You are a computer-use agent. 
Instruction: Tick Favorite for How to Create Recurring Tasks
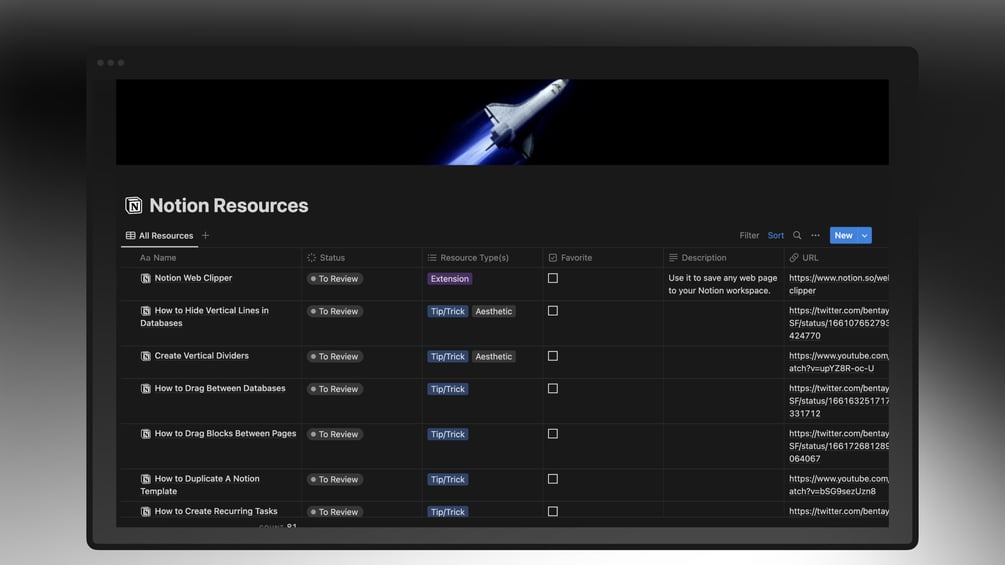click(552, 511)
